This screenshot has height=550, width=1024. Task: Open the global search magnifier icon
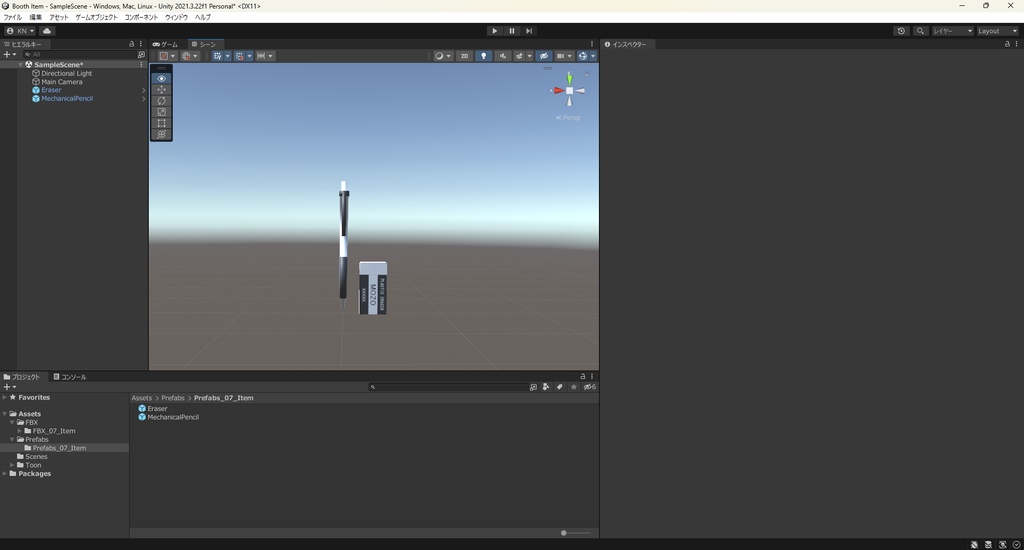[920, 31]
